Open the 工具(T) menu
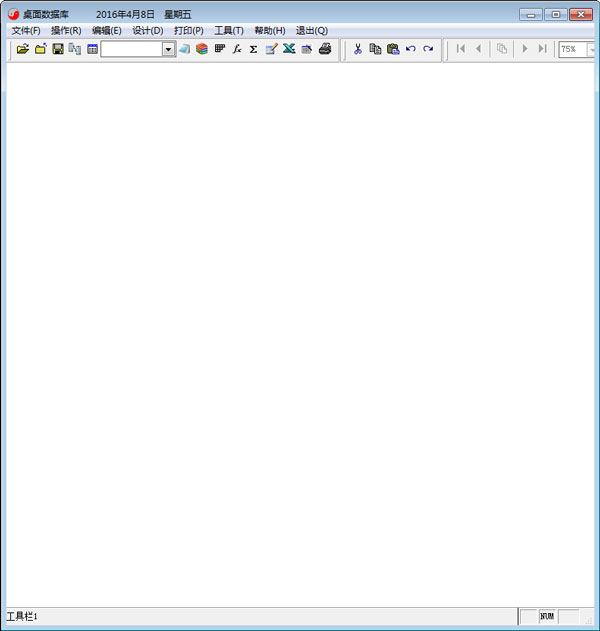Image resolution: width=600 pixels, height=631 pixels. coord(229,31)
